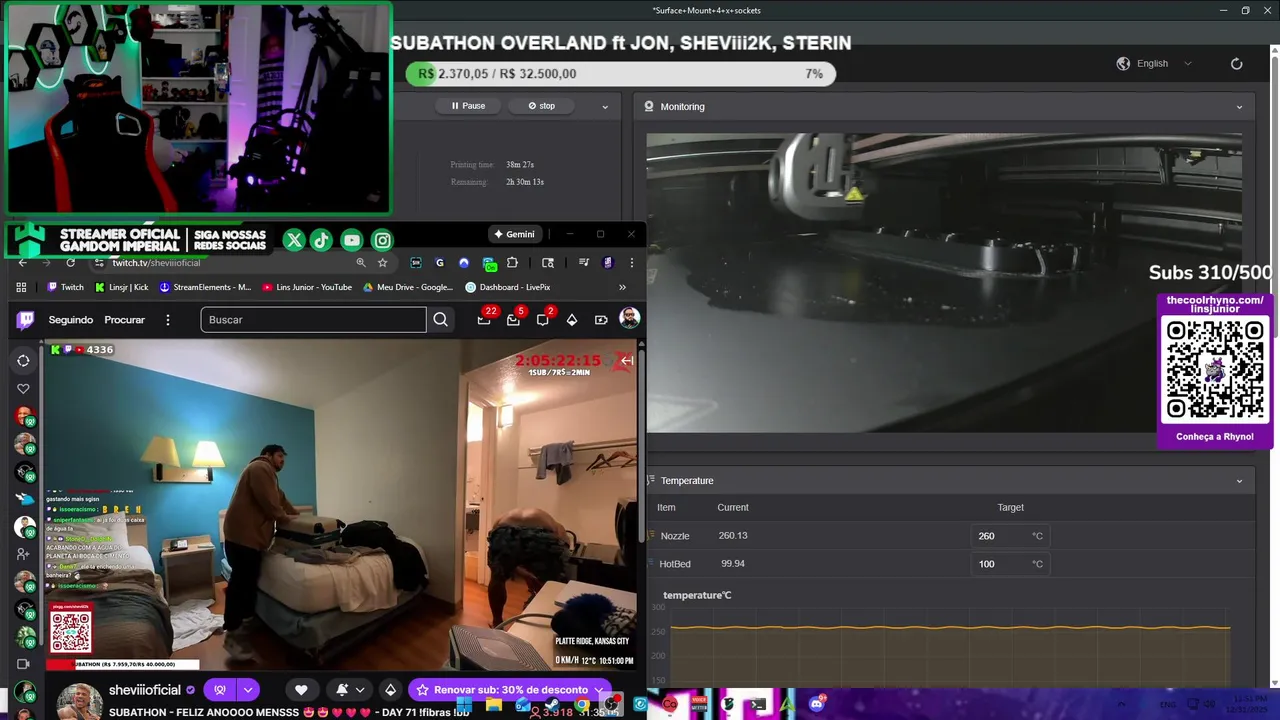Image resolution: width=1280 pixels, height=720 pixels.
Task: Collapse the Temperature panel
Action: point(1239,481)
